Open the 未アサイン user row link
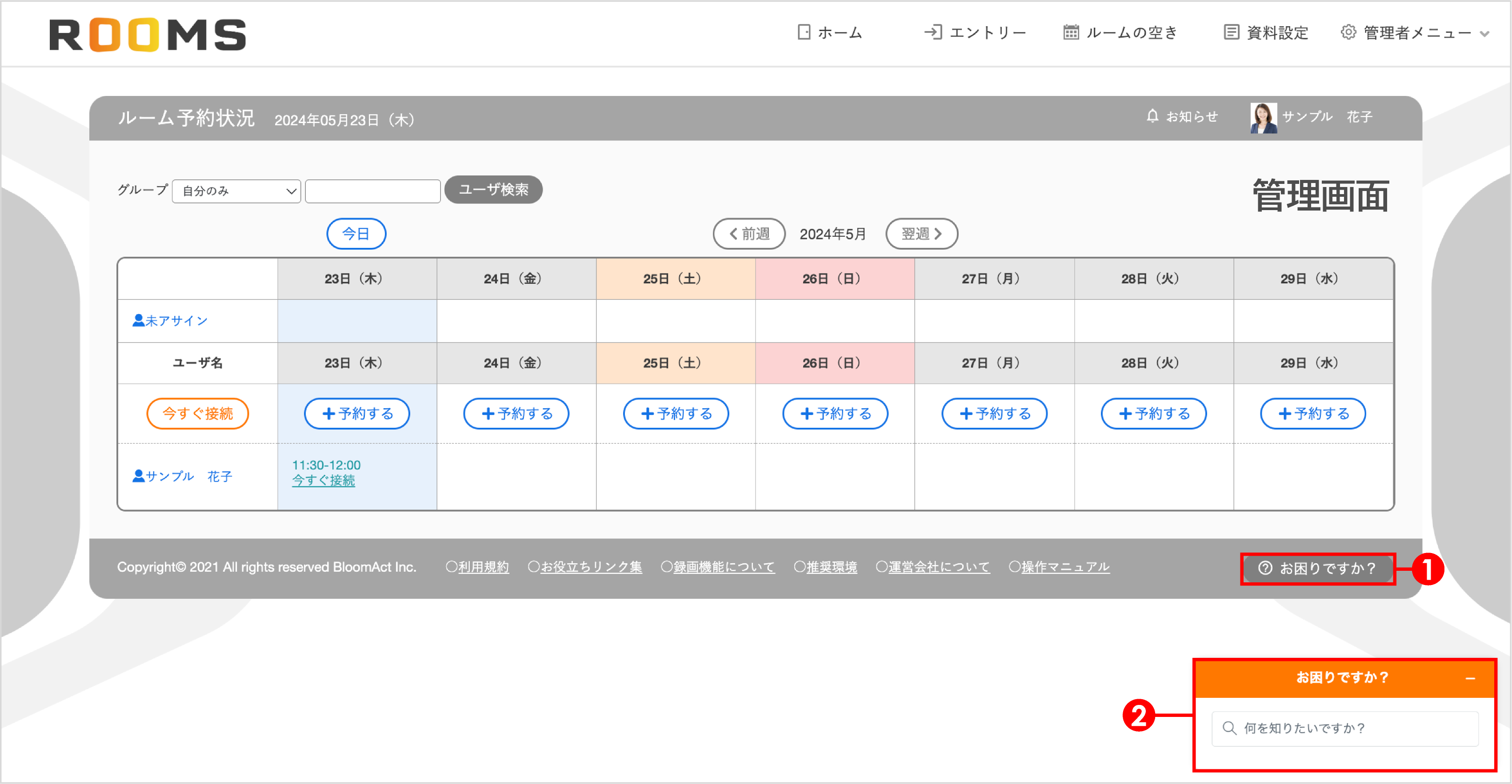This screenshot has height=784, width=1512. pyautogui.click(x=170, y=320)
